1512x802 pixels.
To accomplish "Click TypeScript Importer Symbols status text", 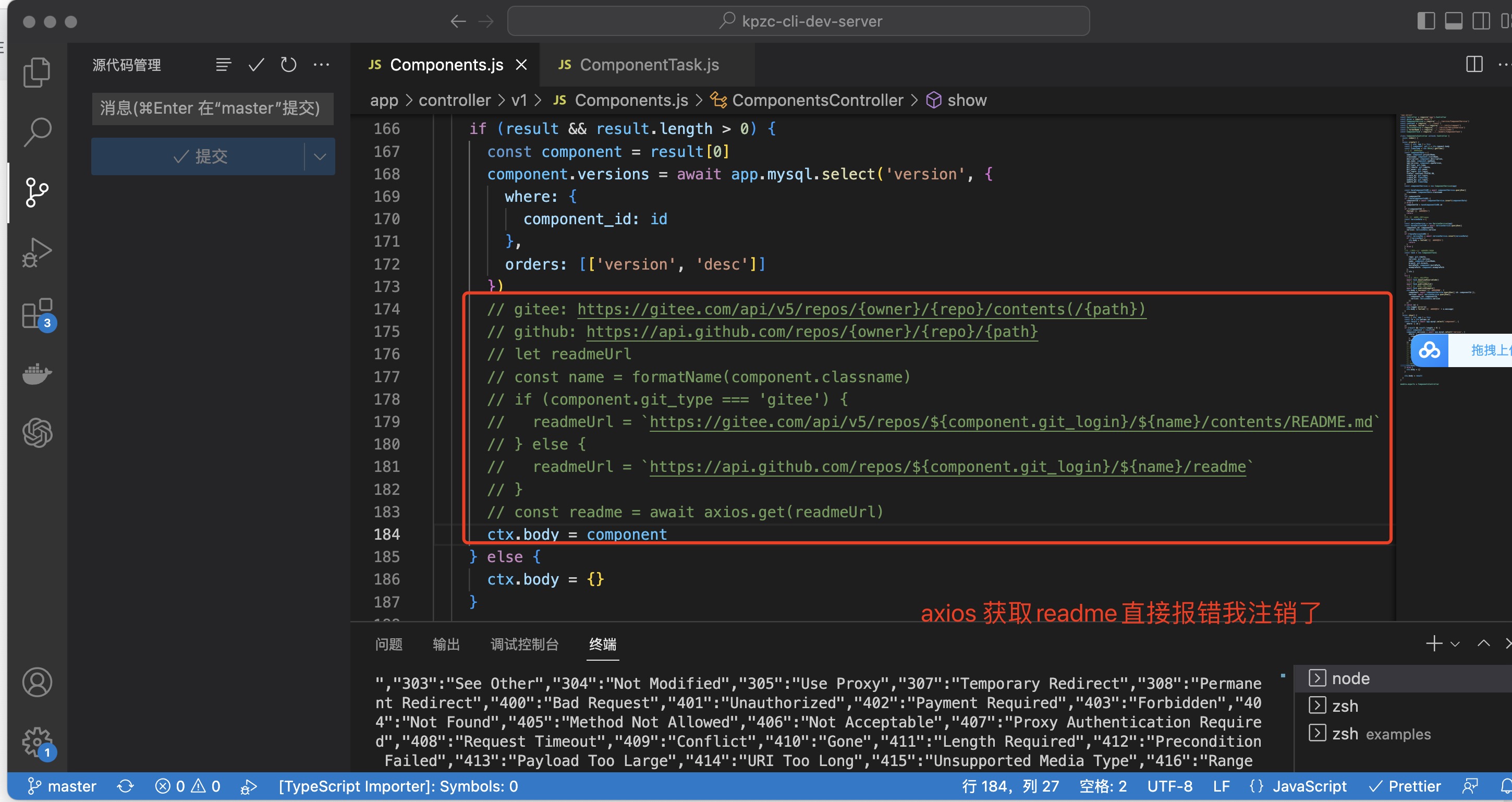I will point(398,786).
